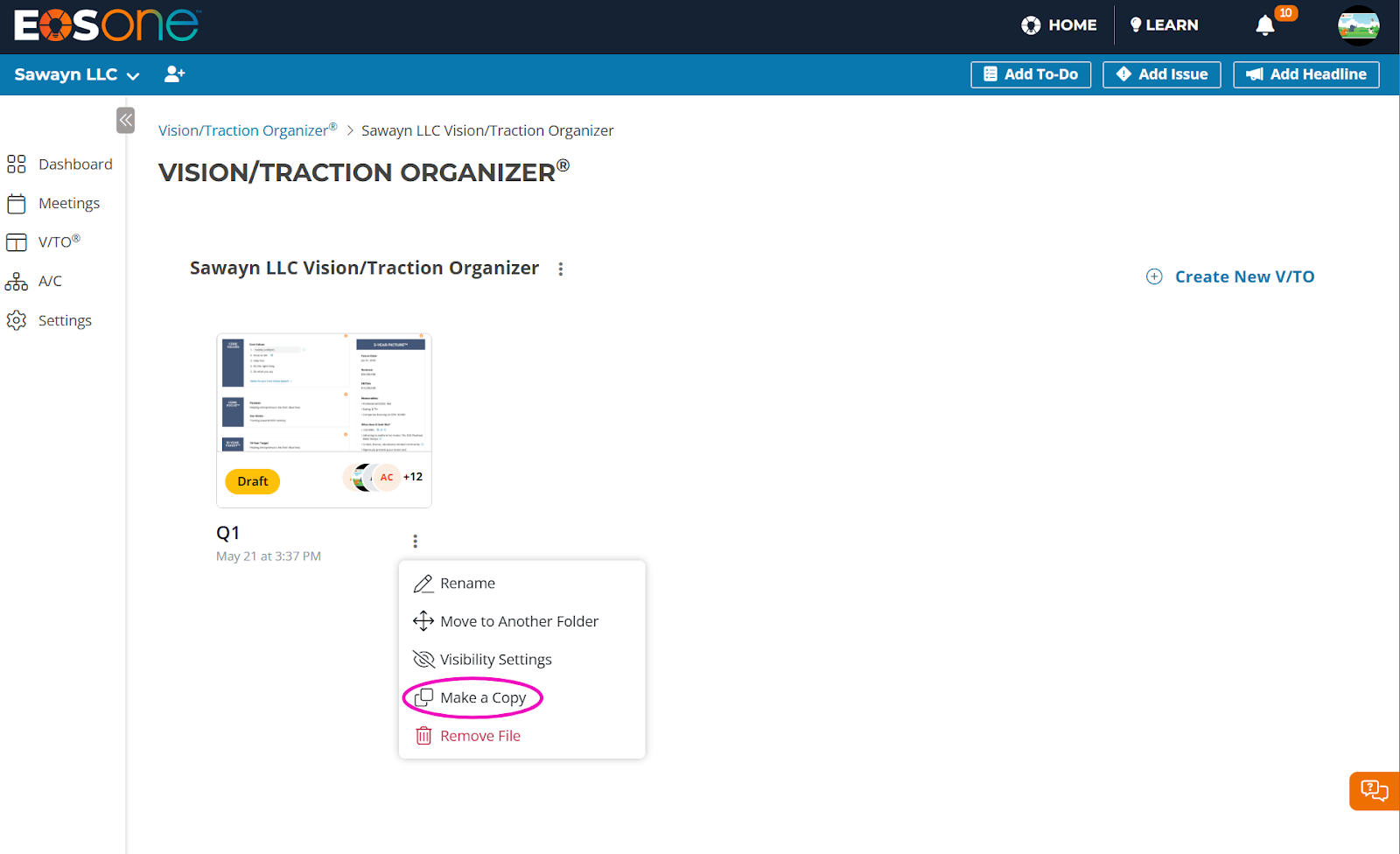Viewport: 1400px width, 854px height.
Task: Click the add user icon
Action: click(174, 74)
